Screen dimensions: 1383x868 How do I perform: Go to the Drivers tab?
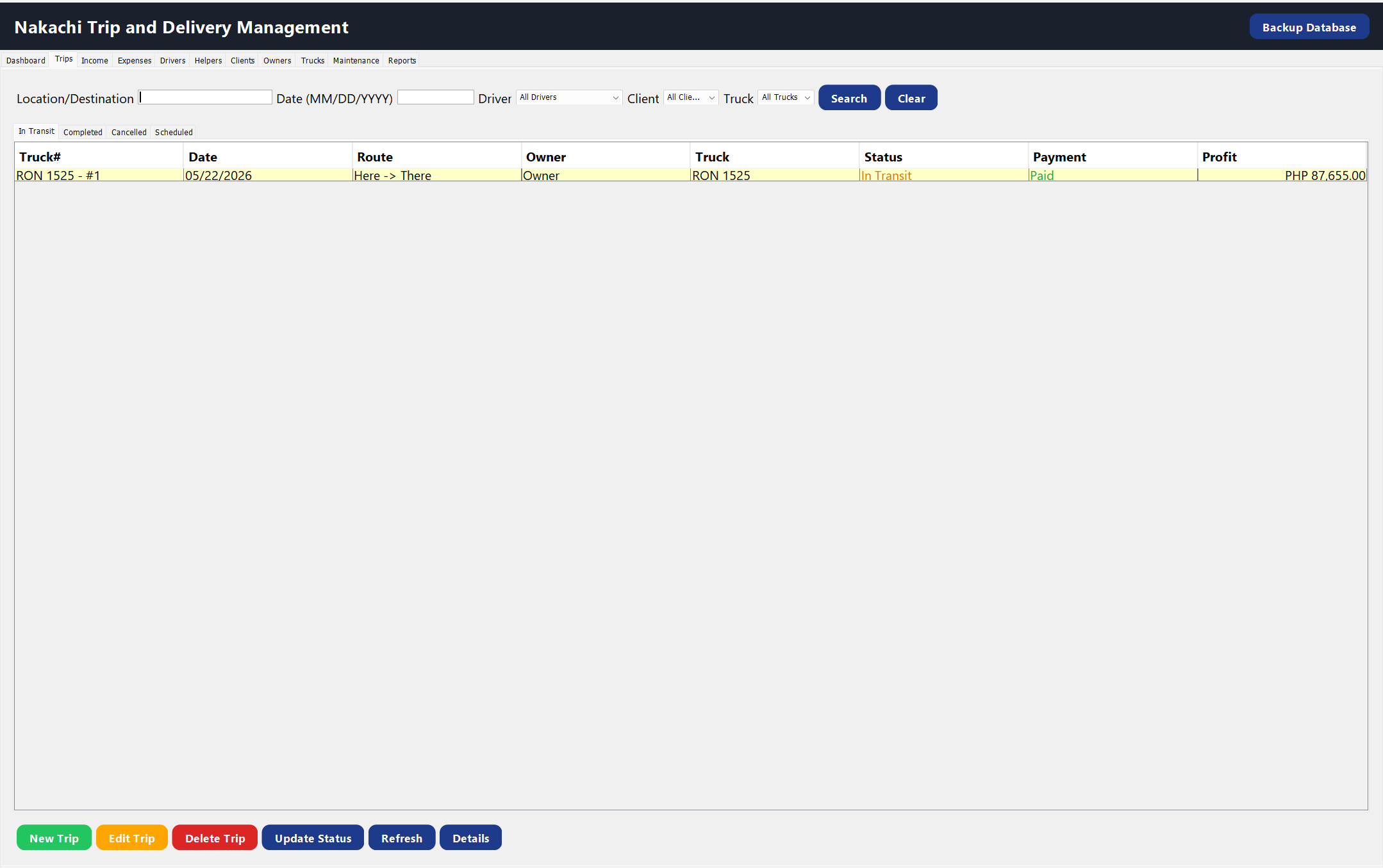pyautogui.click(x=173, y=60)
